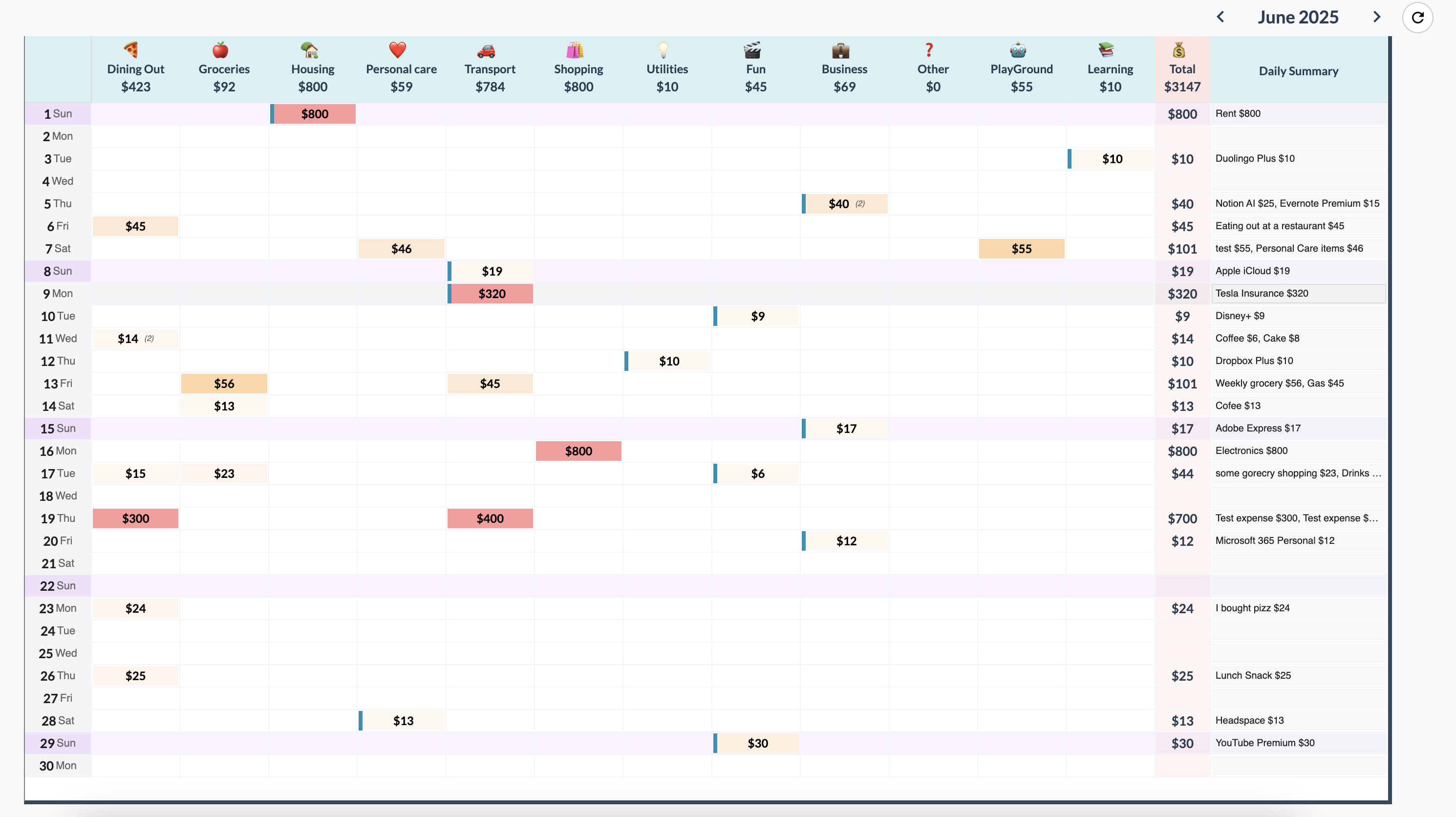
Task: Select the 22 Sun date row label
Action: coord(58,586)
